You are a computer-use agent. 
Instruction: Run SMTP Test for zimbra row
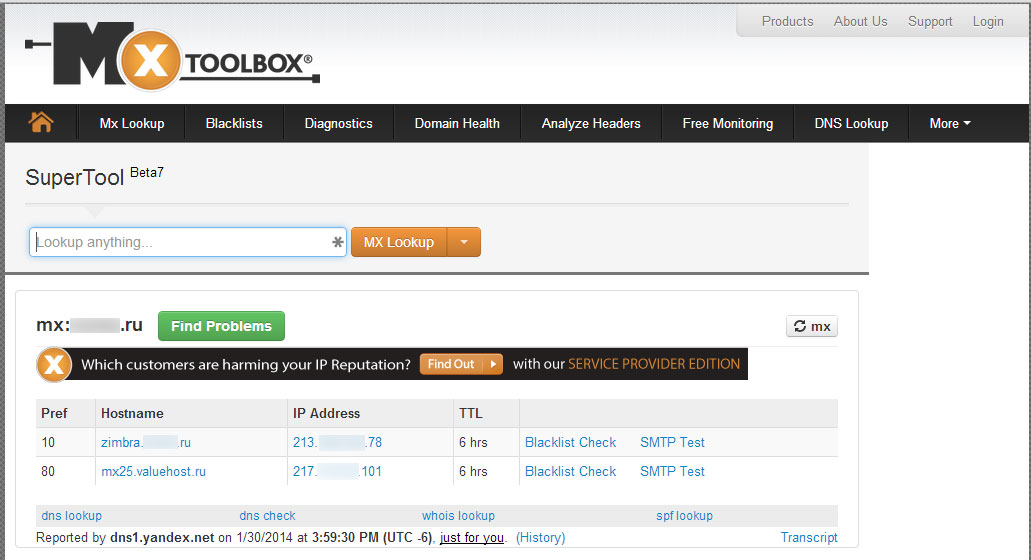click(x=673, y=442)
